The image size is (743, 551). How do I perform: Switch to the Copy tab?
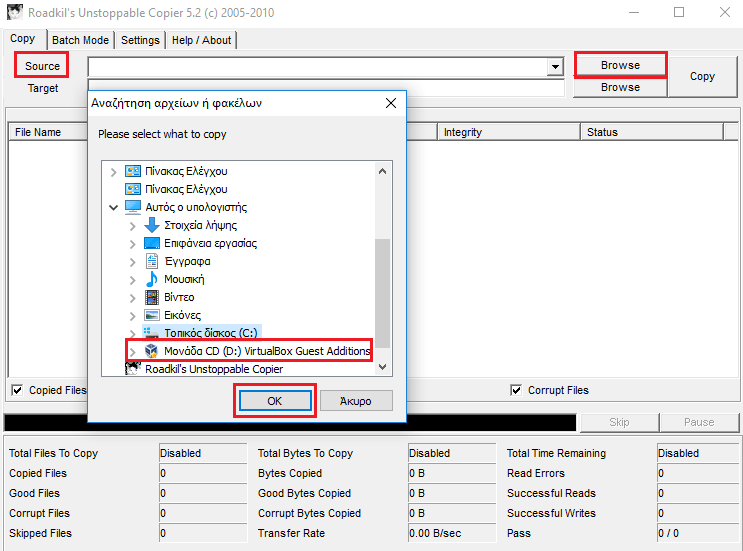point(23,38)
